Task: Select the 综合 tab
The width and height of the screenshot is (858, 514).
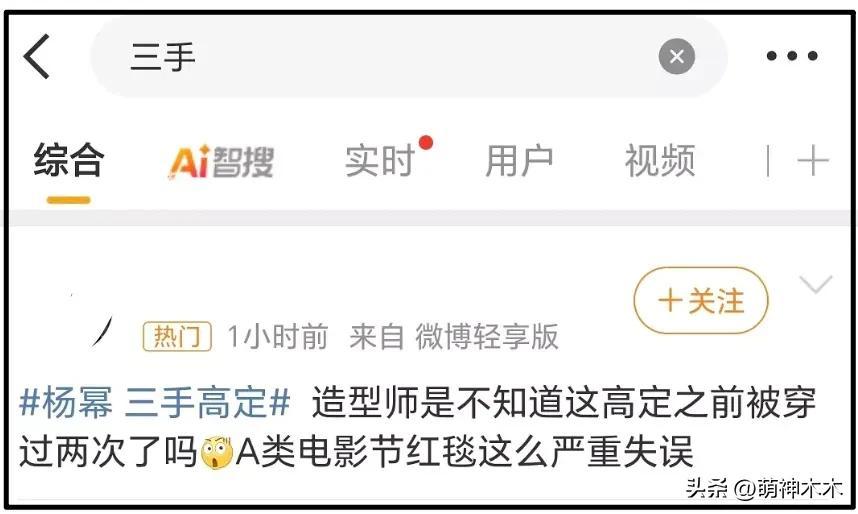Action: point(68,160)
